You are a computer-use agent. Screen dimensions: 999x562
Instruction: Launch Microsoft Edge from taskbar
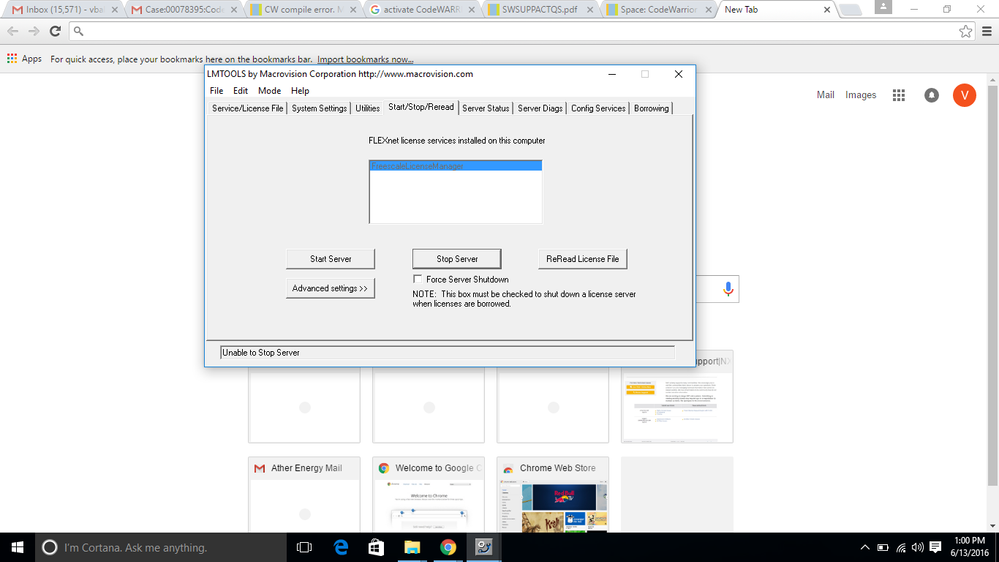coord(341,547)
